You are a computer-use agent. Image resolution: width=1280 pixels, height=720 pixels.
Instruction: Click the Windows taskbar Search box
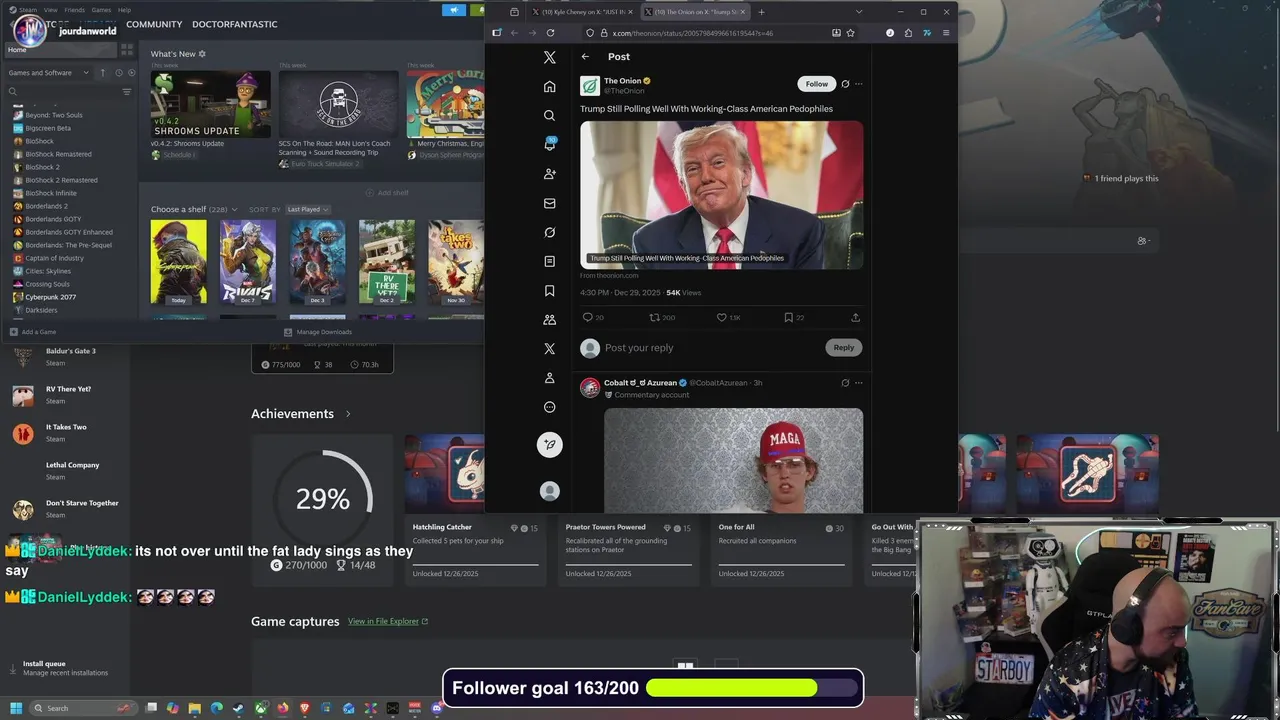[x=83, y=708]
